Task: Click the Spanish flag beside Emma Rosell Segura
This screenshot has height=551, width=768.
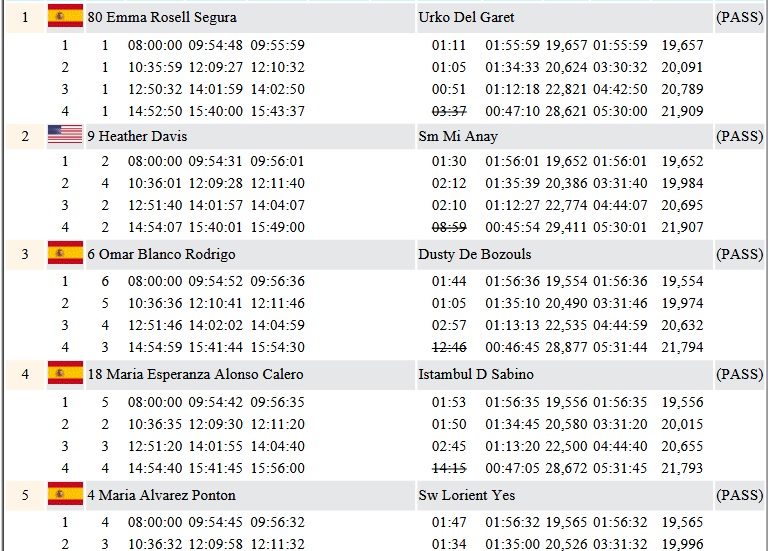Action: coord(65,17)
